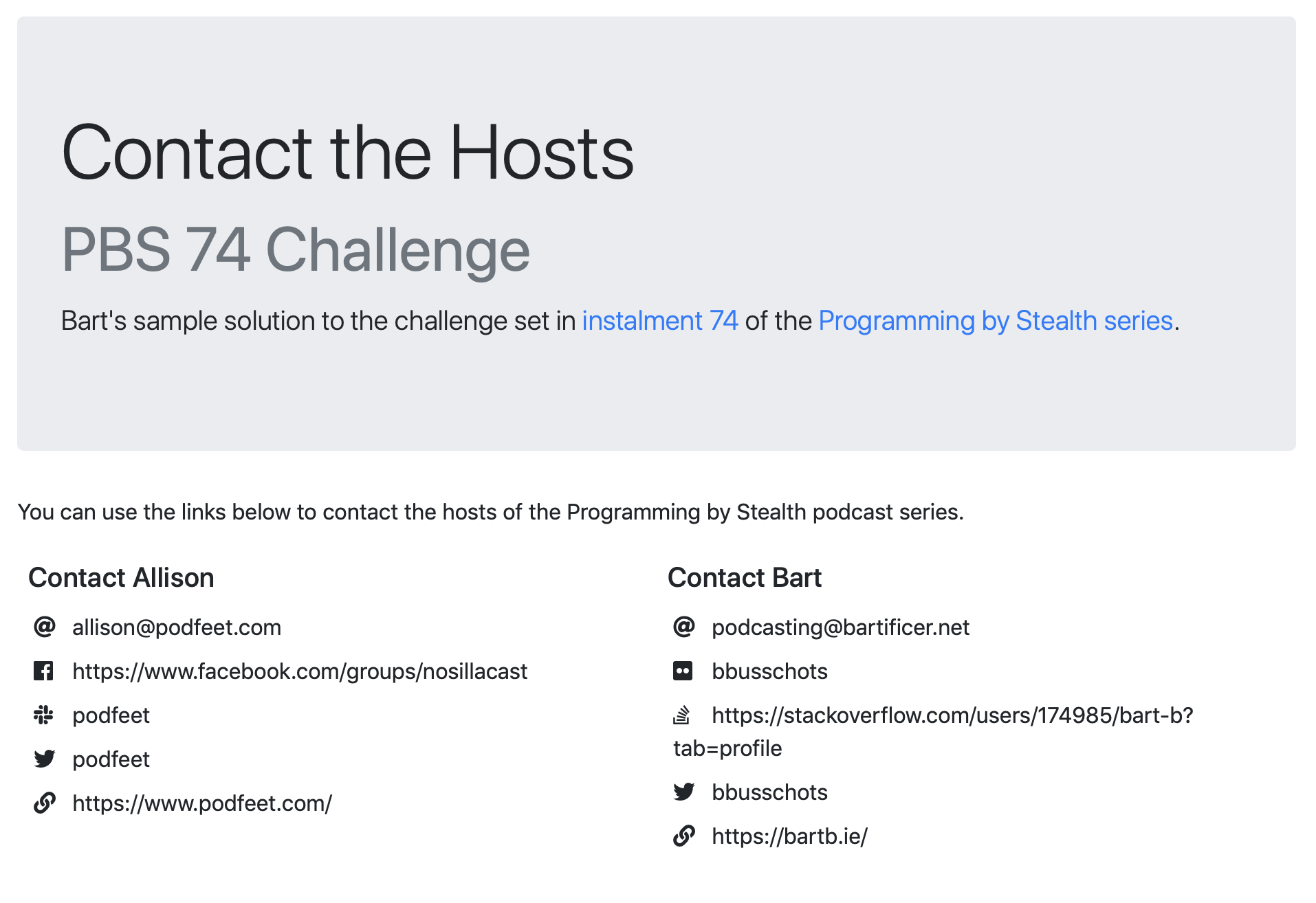This screenshot has height=903, width=1316.
Task: Click the allison@podfeet.com email address
Action: (177, 627)
